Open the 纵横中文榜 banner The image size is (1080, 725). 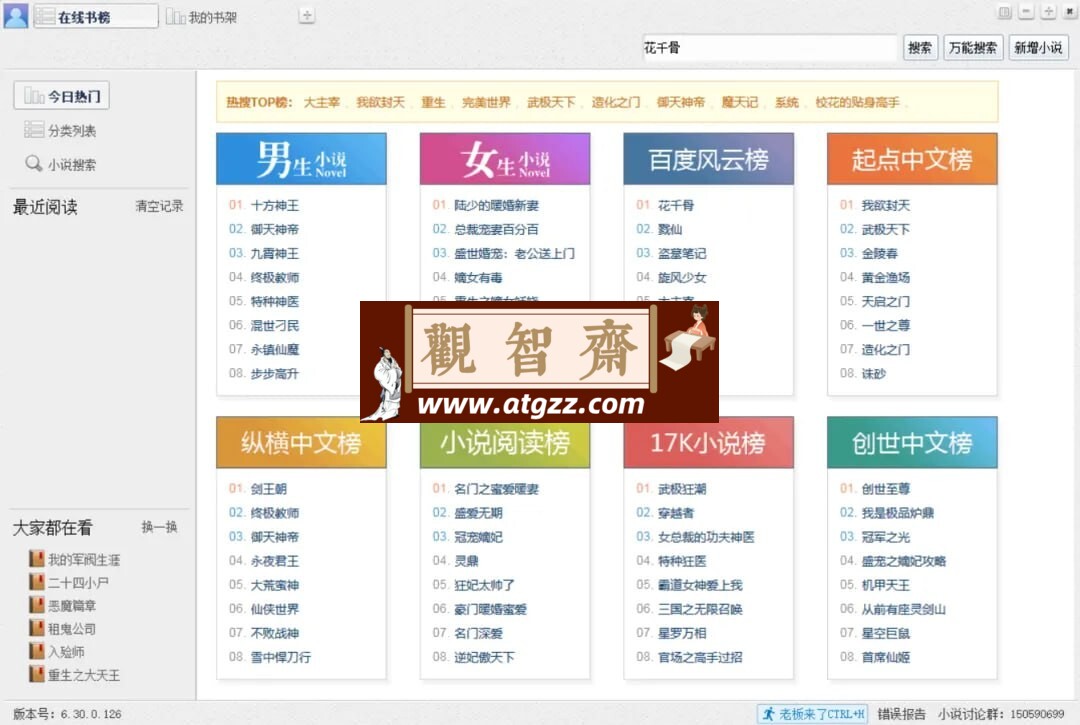point(301,442)
